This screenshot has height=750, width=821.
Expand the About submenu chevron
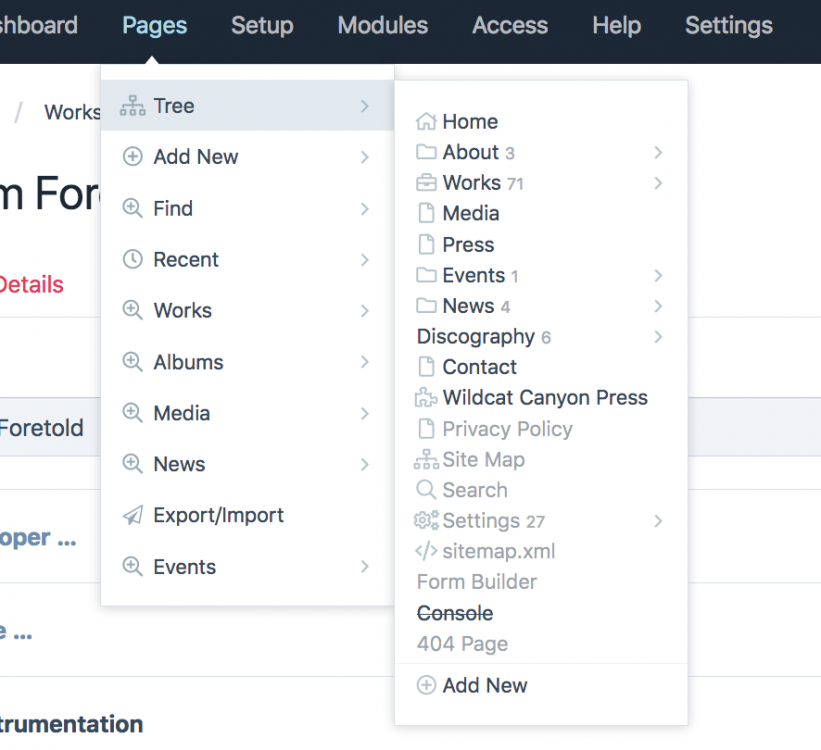658,152
